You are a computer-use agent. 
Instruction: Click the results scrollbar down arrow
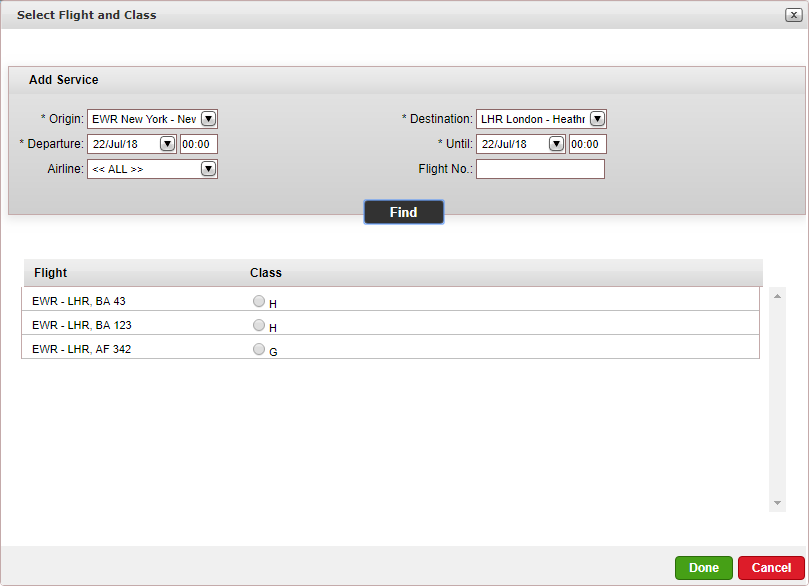click(x=777, y=503)
